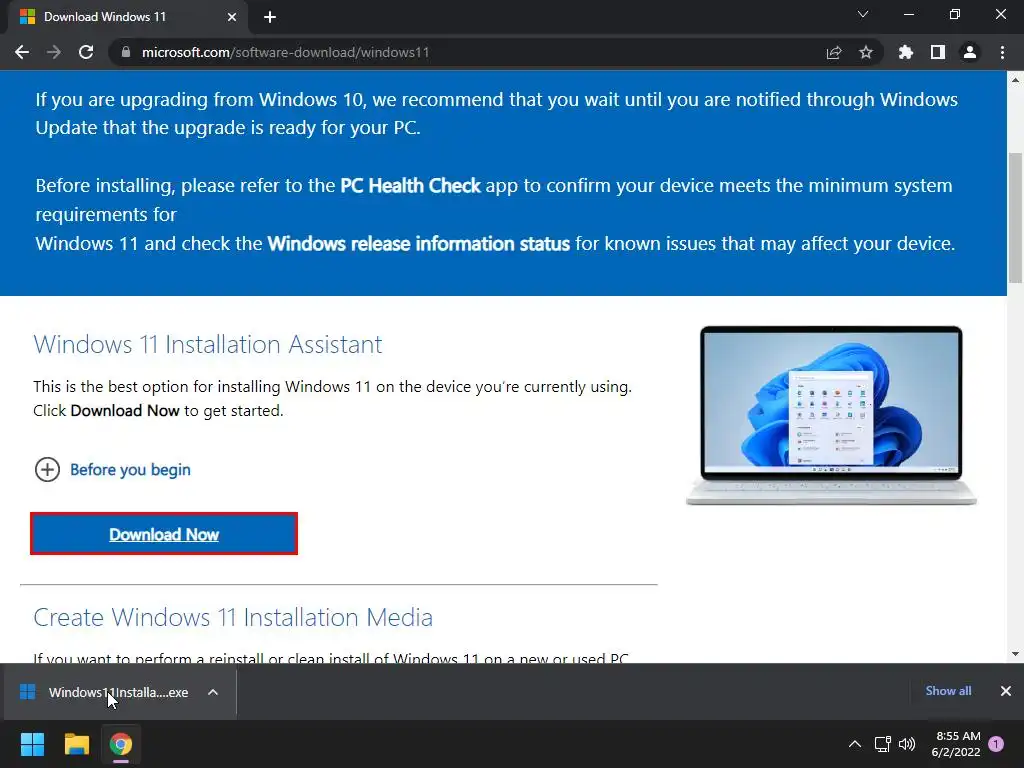The height and width of the screenshot is (768, 1024).
Task: Click the Windows 11 laptop image
Action: pyautogui.click(x=831, y=415)
